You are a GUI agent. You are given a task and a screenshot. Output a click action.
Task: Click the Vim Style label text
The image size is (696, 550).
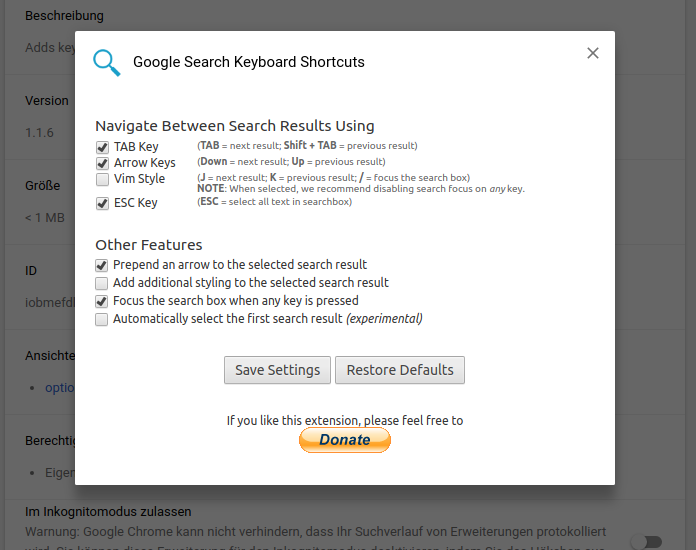139,179
